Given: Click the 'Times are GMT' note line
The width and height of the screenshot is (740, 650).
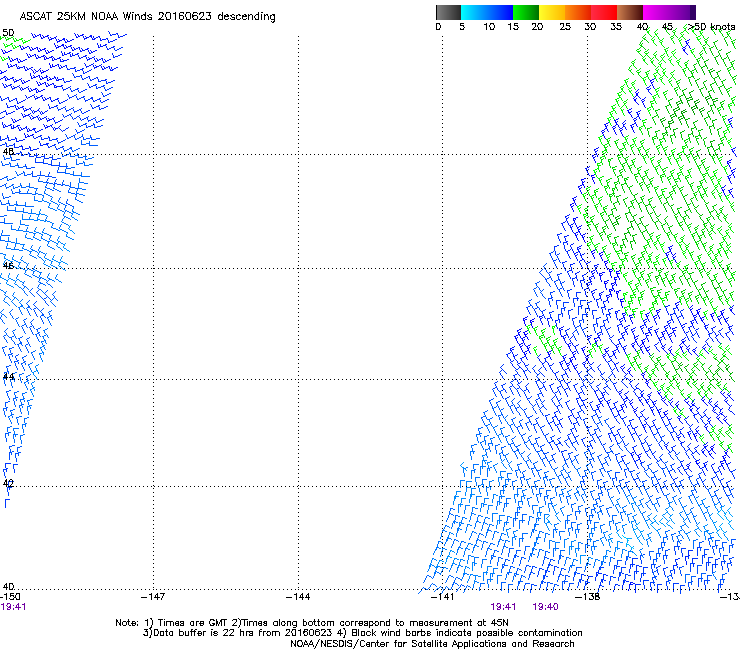Looking at the screenshot, I should (312, 623).
